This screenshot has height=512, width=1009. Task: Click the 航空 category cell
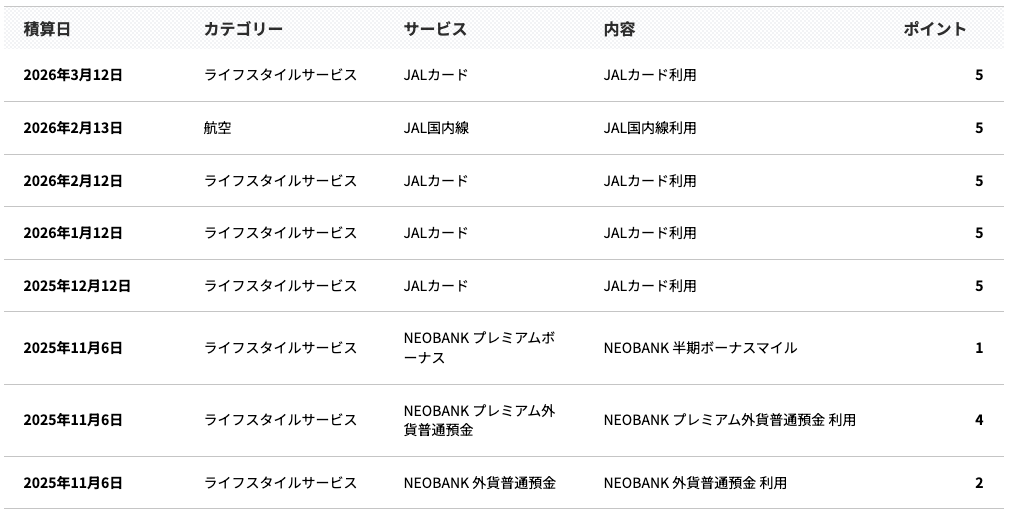pyautogui.click(x=218, y=128)
